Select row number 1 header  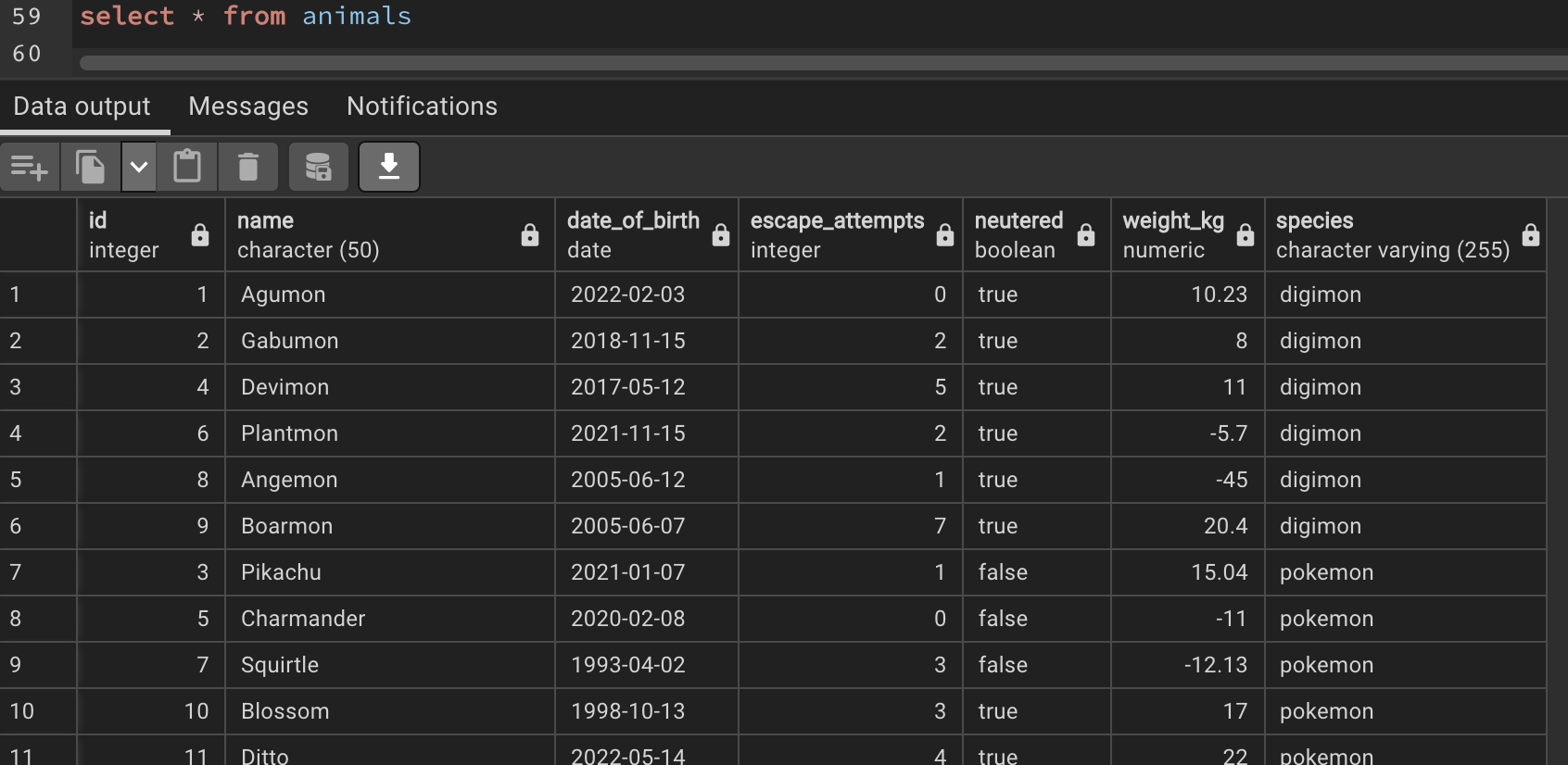(x=38, y=295)
